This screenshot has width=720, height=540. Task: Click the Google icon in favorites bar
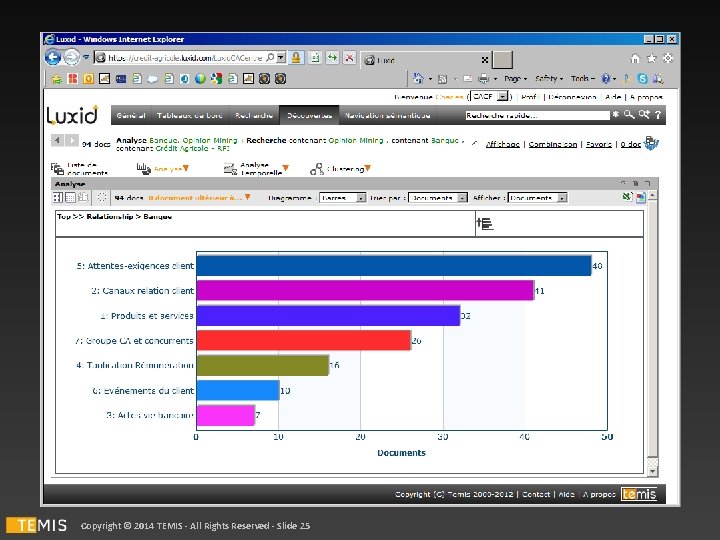pos(216,79)
